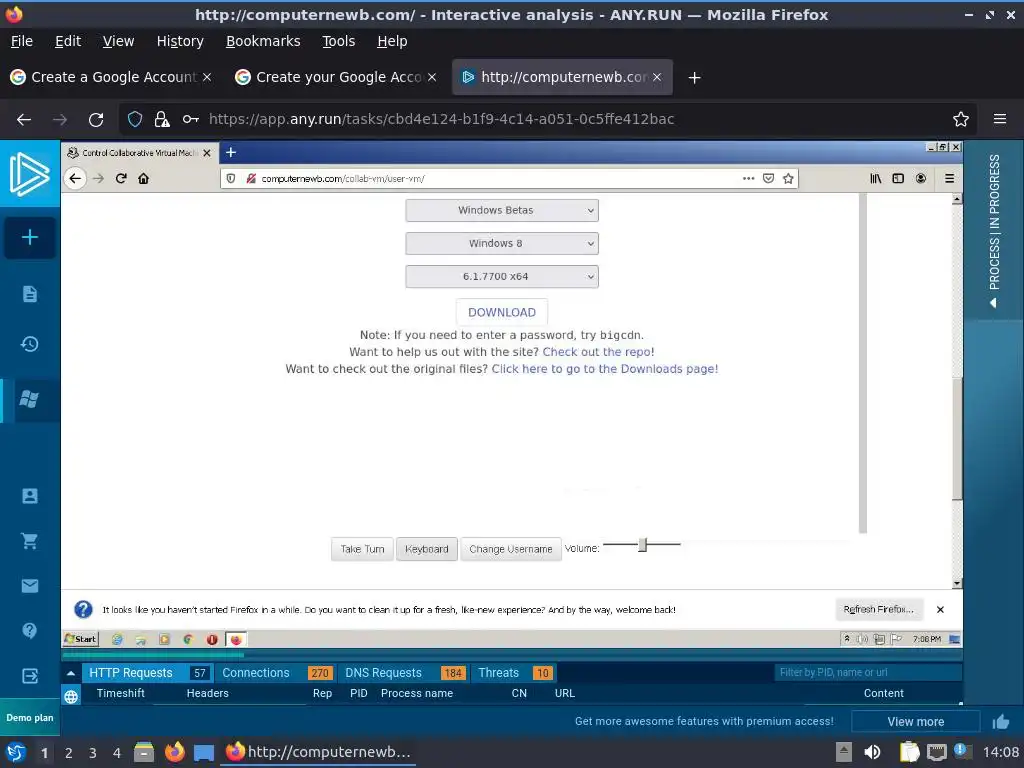This screenshot has height=768, width=1024.
Task: Open the Bookmarks menu
Action: (263, 41)
